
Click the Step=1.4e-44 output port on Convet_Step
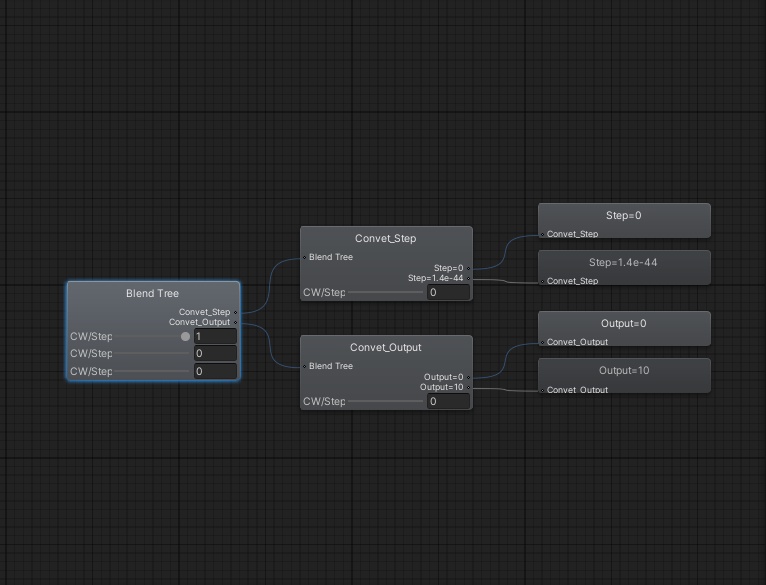[x=468, y=279]
